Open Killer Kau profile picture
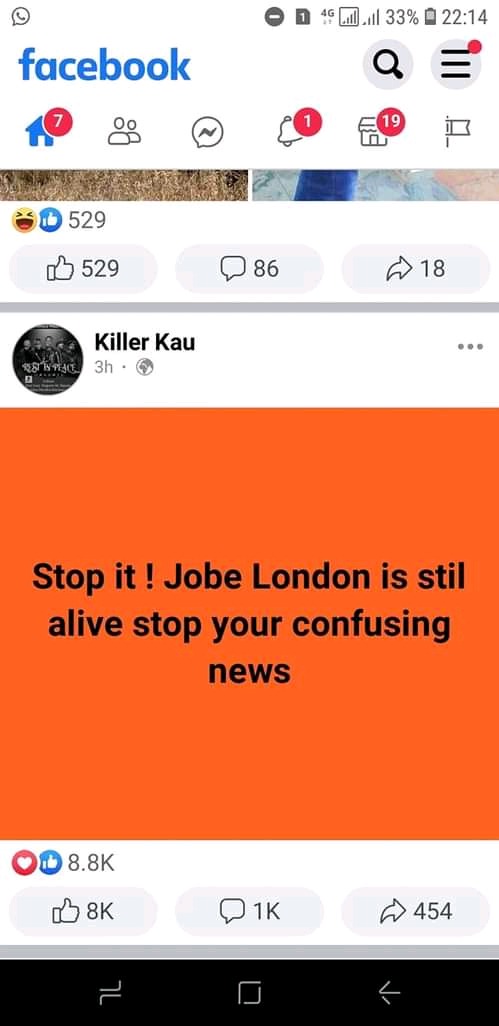 48,359
